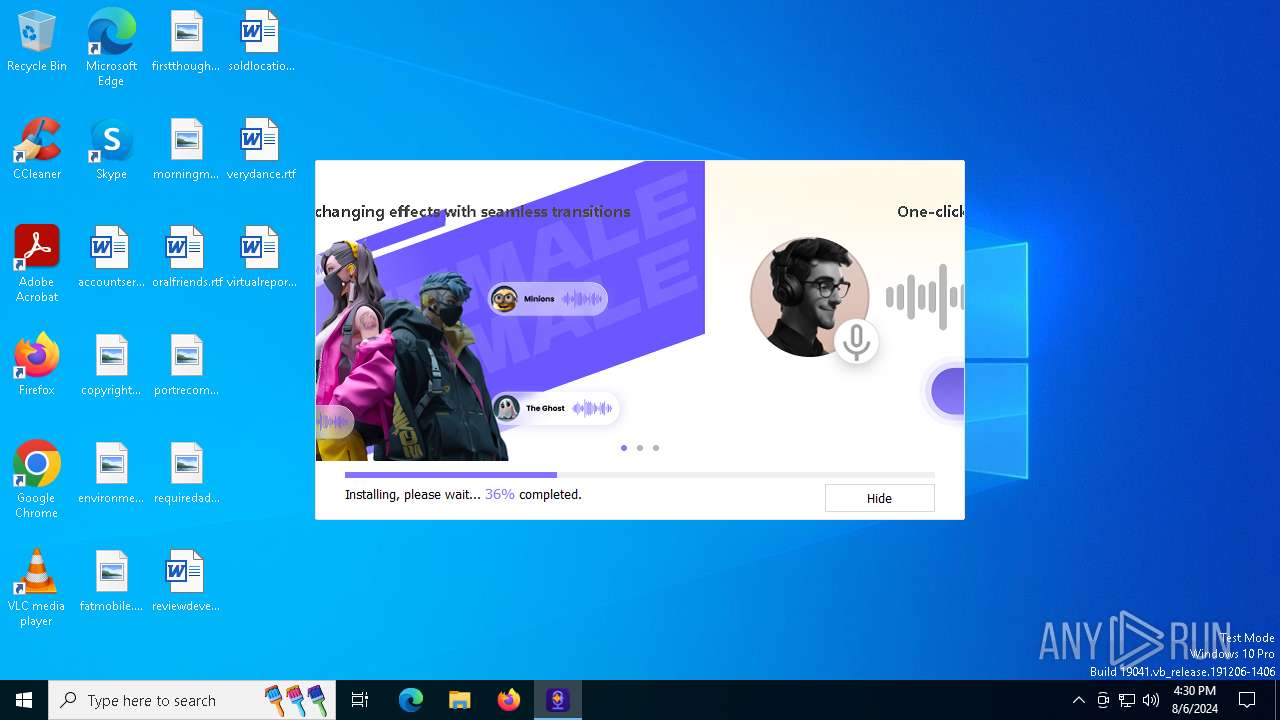The image size is (1280, 720).
Task: Select the soldlocatio... Word document
Action: coord(260,42)
